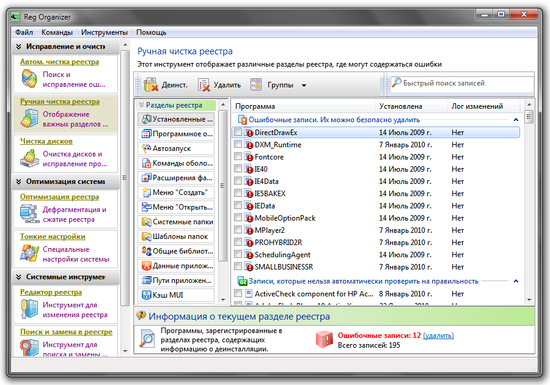Check the ActiveCheck component checkbox
550x385 pixels.
pos(238,293)
